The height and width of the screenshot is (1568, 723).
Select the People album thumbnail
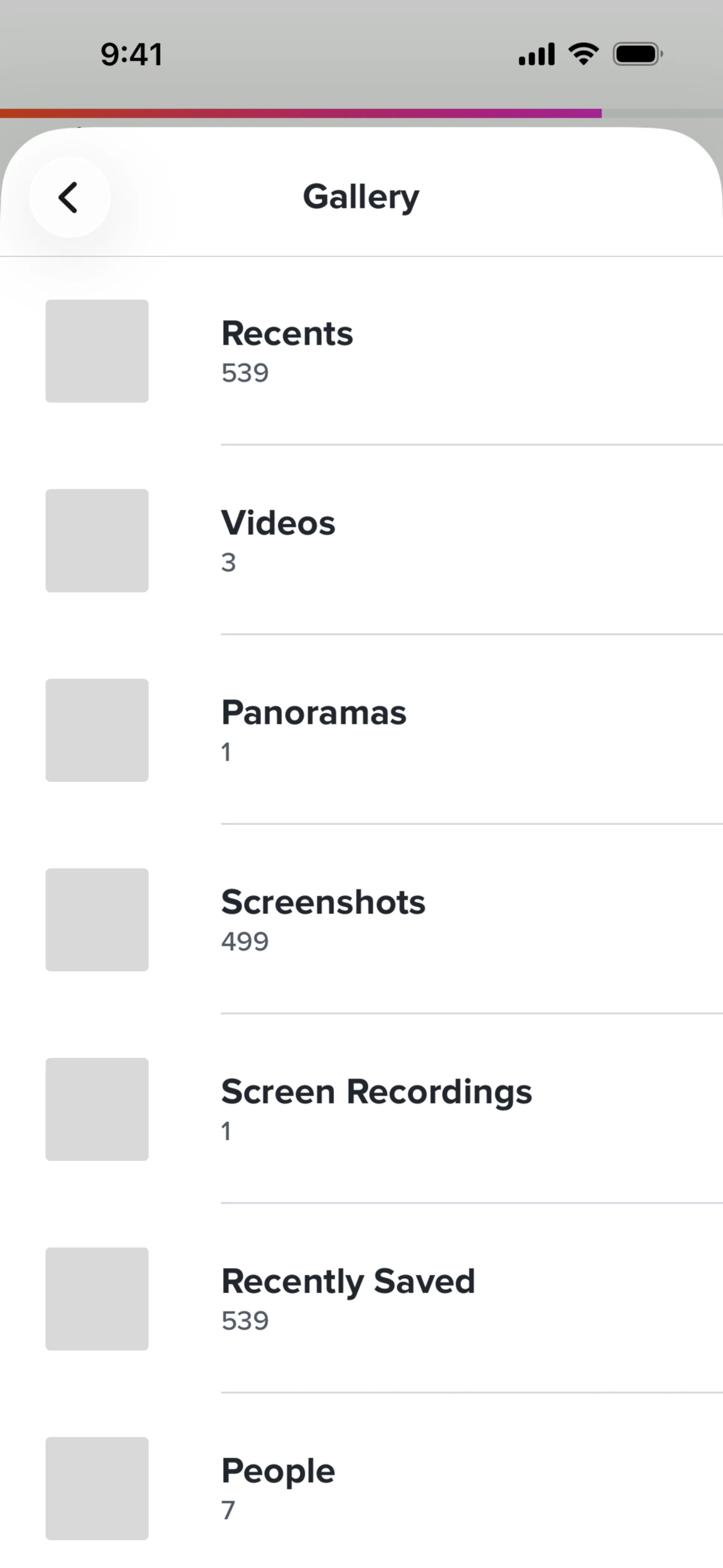97,1488
